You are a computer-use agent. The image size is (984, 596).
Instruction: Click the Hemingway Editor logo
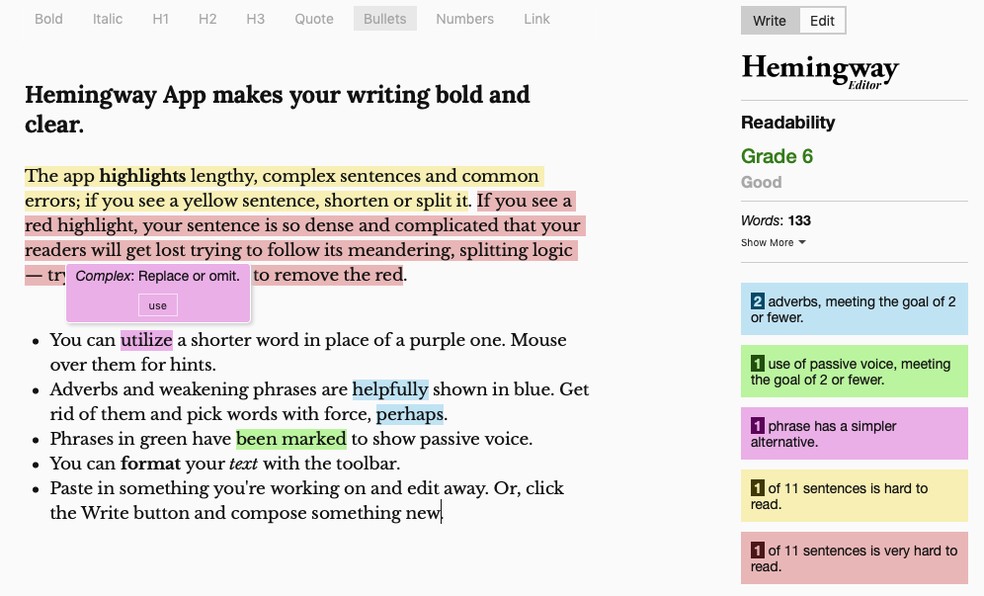[x=820, y=70]
